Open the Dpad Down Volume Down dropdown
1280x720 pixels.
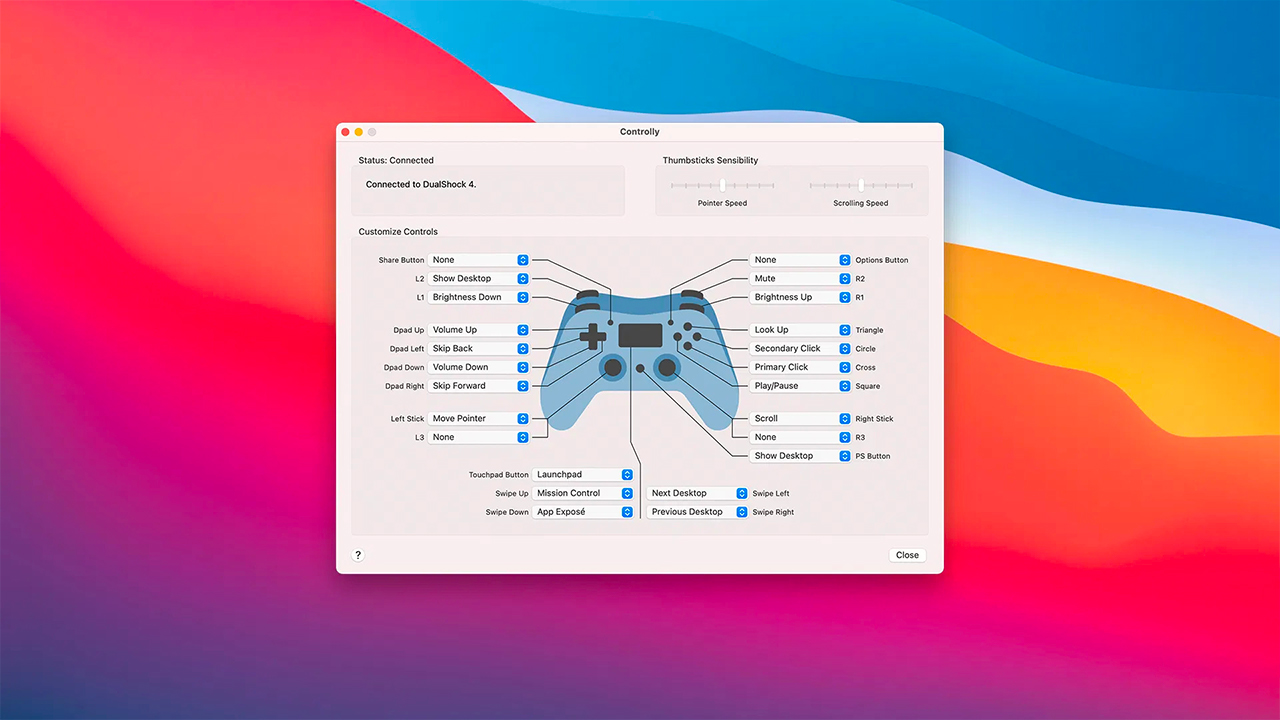(x=479, y=367)
